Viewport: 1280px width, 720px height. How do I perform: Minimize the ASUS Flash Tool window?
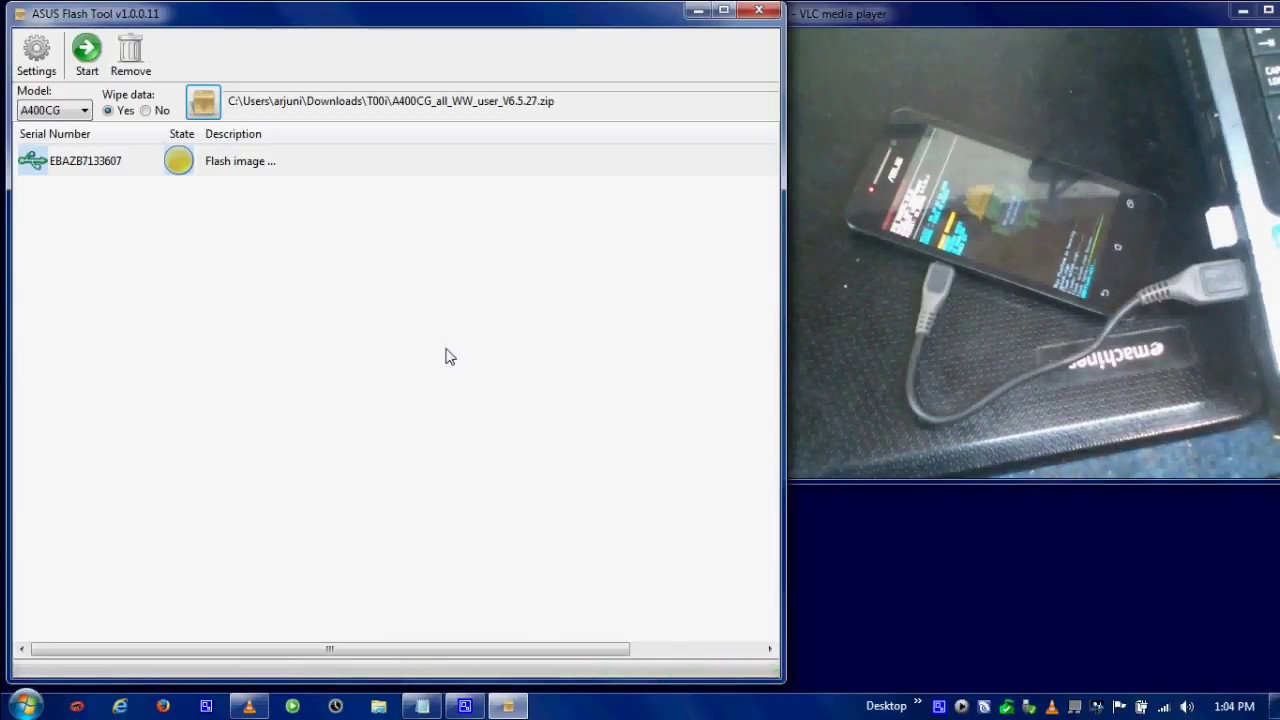pyautogui.click(x=699, y=10)
